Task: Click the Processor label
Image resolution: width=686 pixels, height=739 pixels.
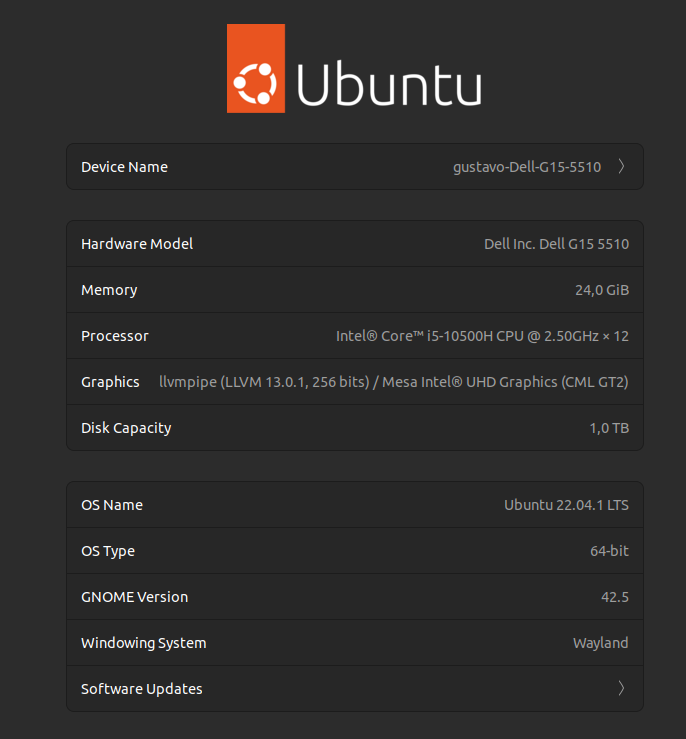Action: [115, 336]
